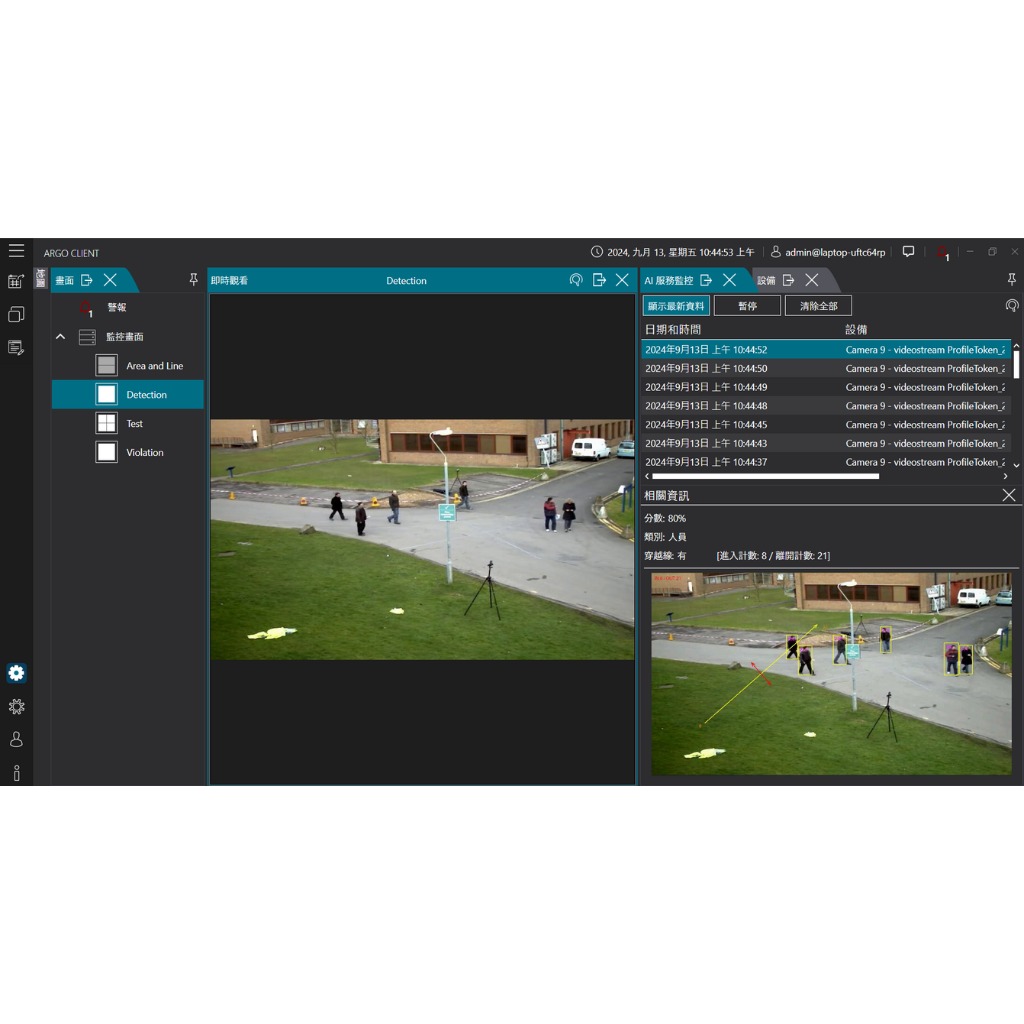Close the 相關資訊 details panel

pyautogui.click(x=1008, y=495)
